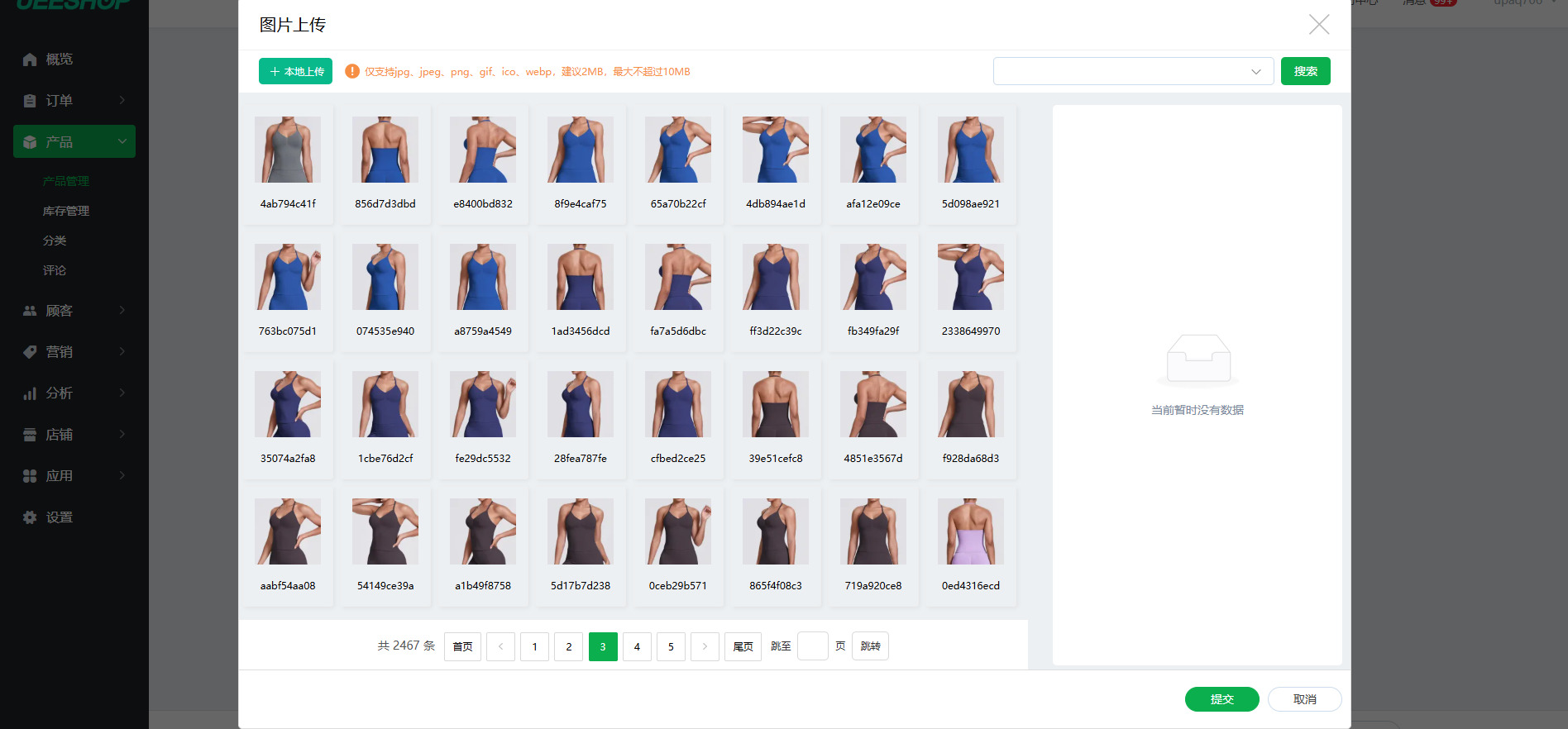Select image thumbnail 4ab794c41f
Screen dimensions: 1568x729
[x=288, y=150]
